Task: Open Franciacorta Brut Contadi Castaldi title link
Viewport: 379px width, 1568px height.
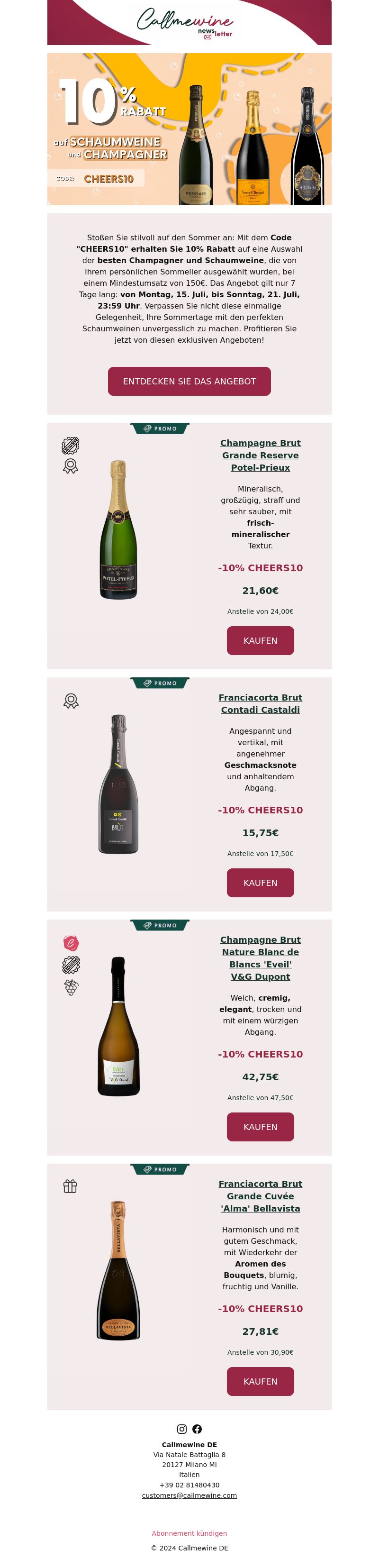Action: click(x=261, y=703)
